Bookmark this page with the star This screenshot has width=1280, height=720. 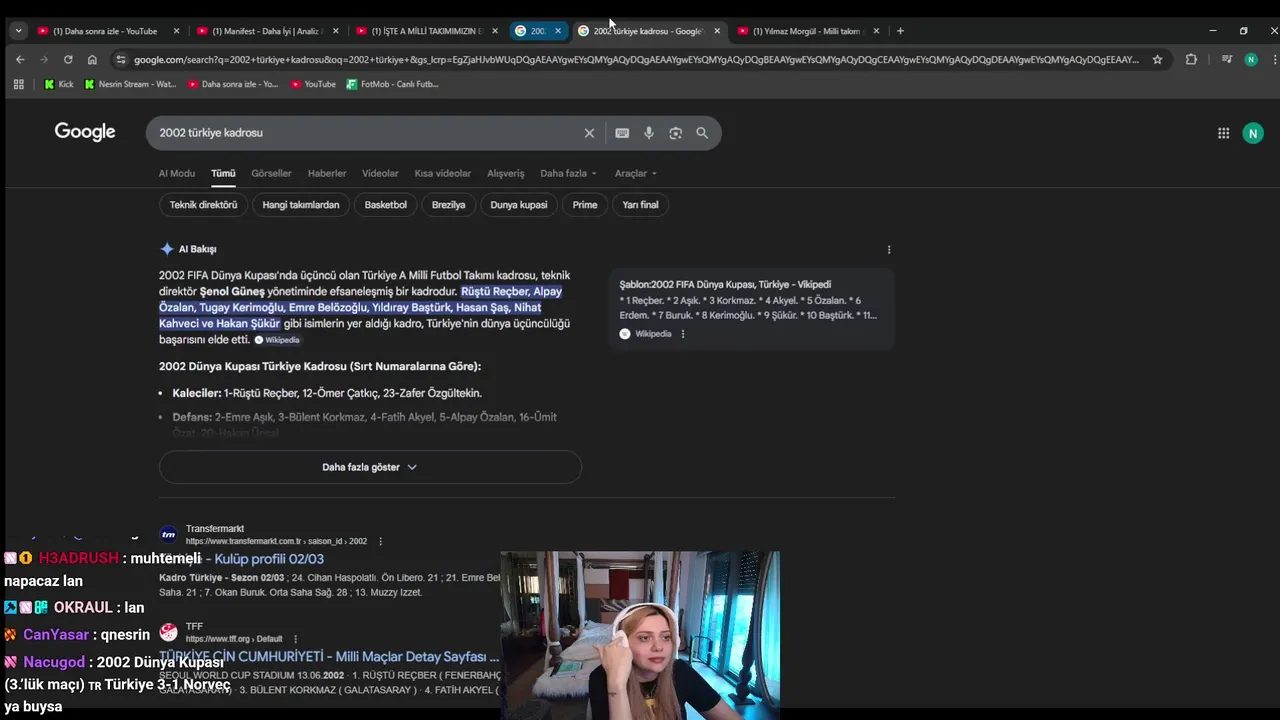coord(1157,59)
